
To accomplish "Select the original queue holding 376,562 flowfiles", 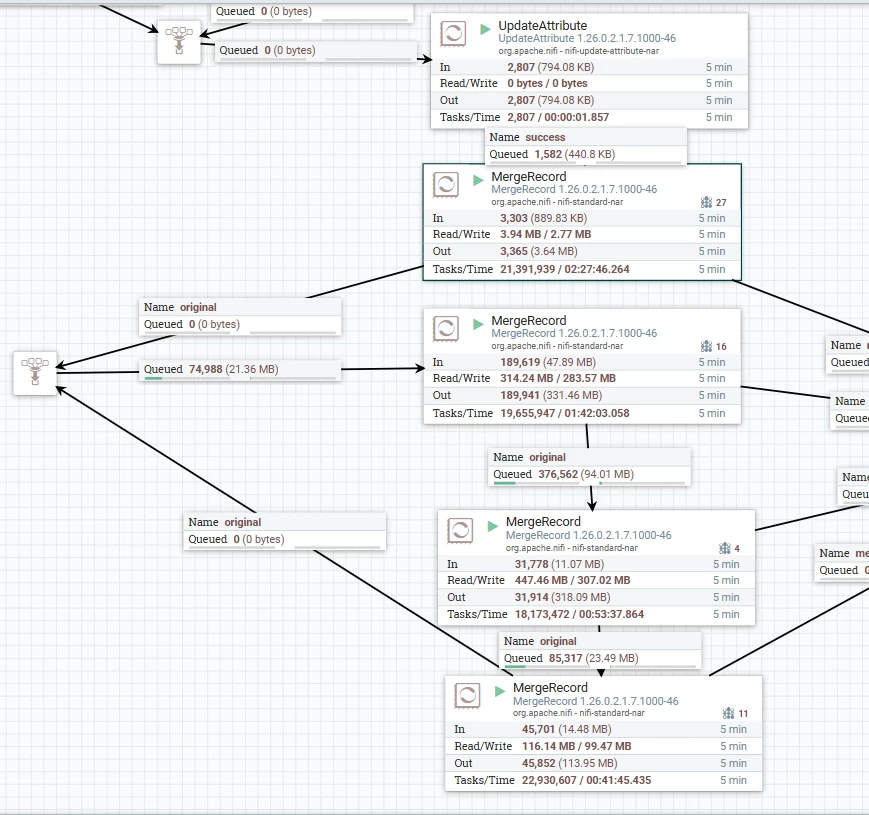I will click(590, 467).
